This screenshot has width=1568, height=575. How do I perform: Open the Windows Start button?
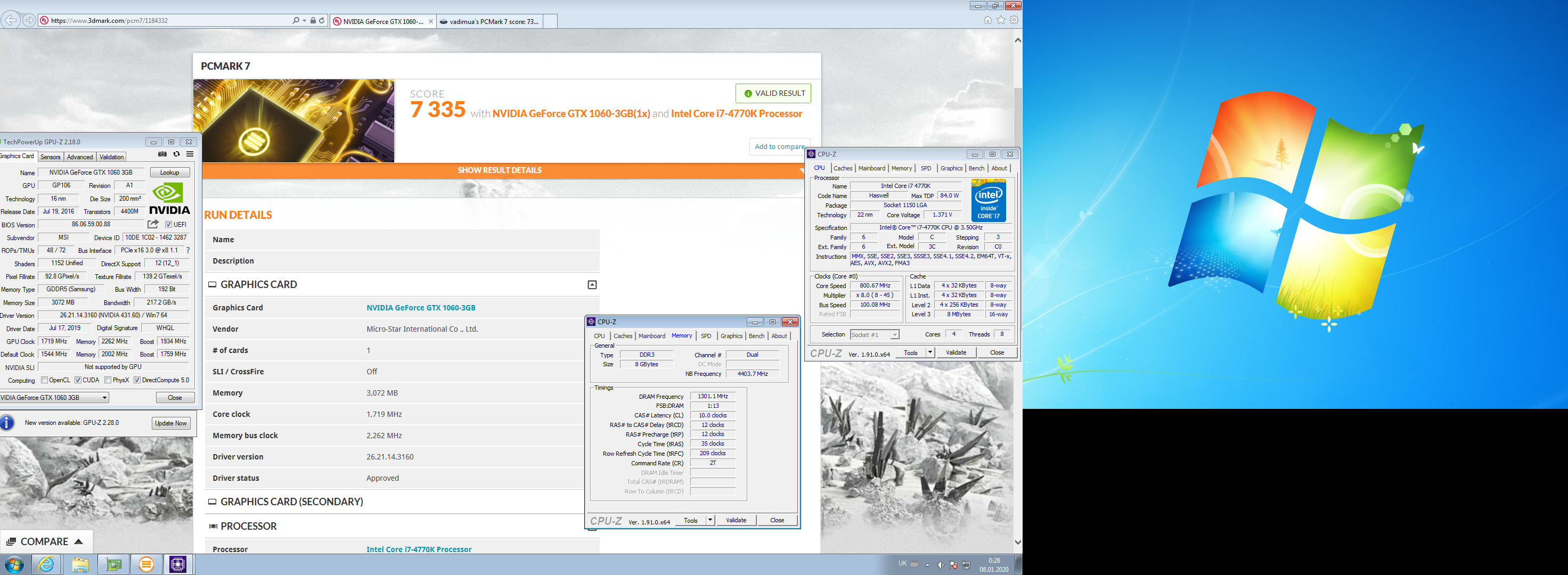tap(13, 565)
